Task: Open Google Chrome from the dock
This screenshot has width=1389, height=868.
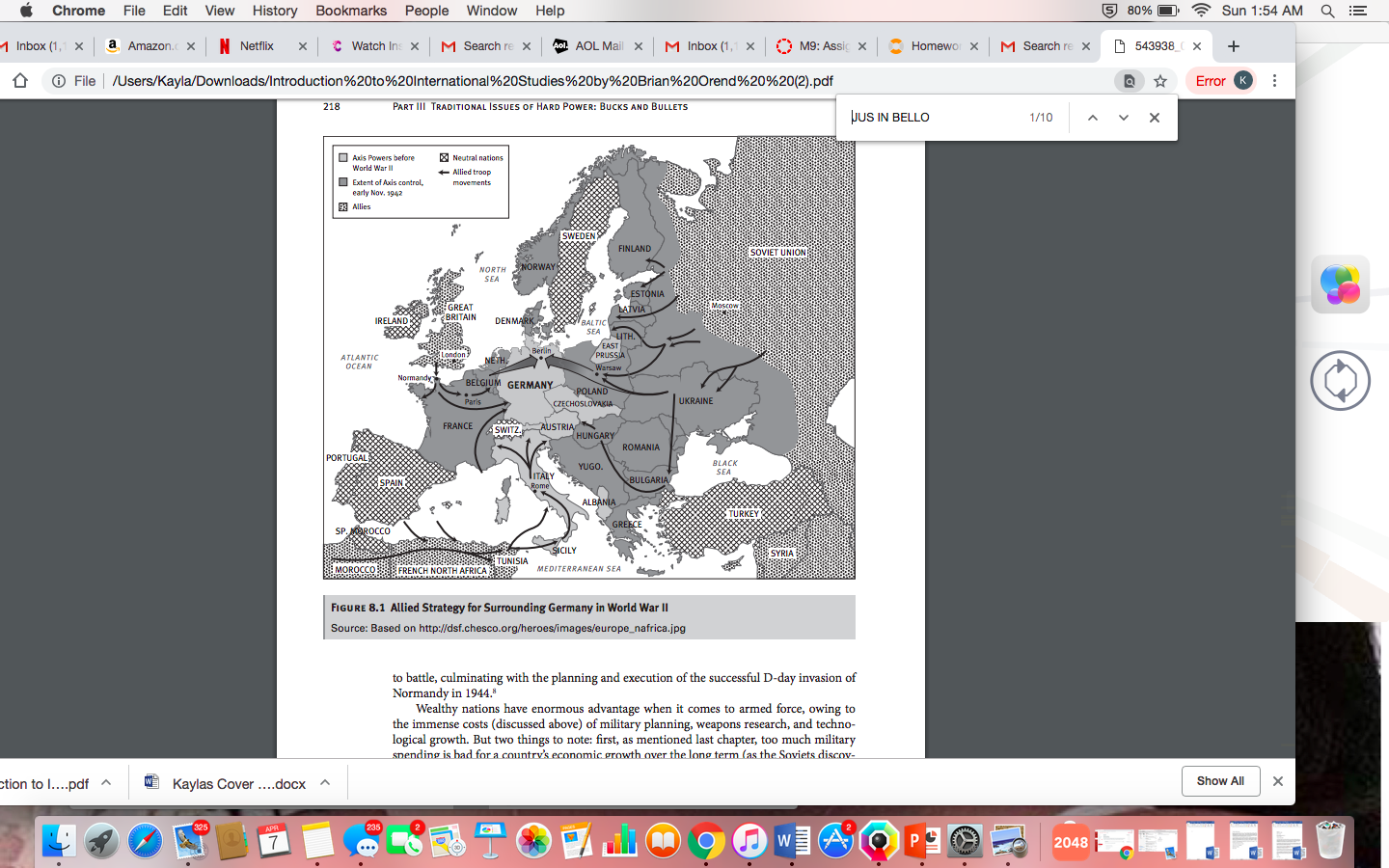Action: pos(706,841)
